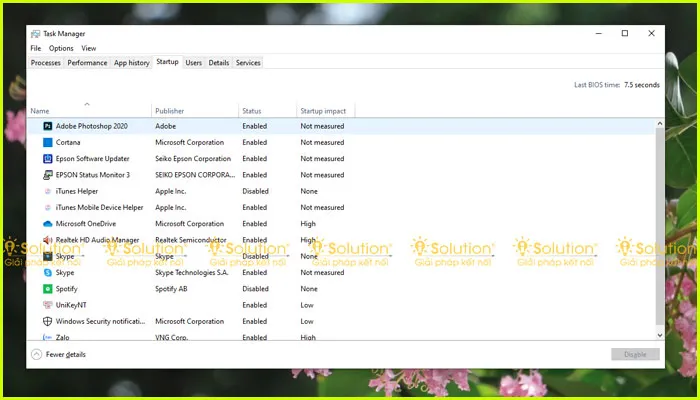This screenshot has width=700, height=400.
Task: Click the Spotify AB publisher cell
Action: click(171, 289)
